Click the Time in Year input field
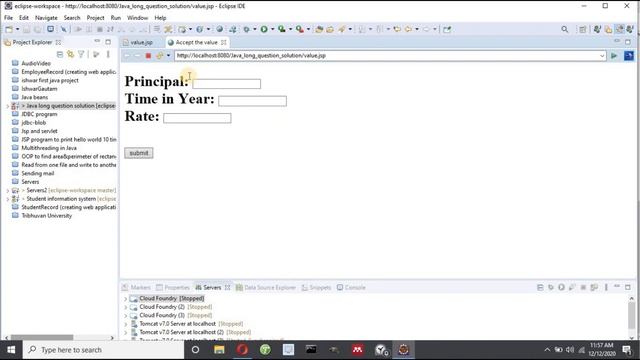The height and width of the screenshot is (360, 640). click(252, 101)
